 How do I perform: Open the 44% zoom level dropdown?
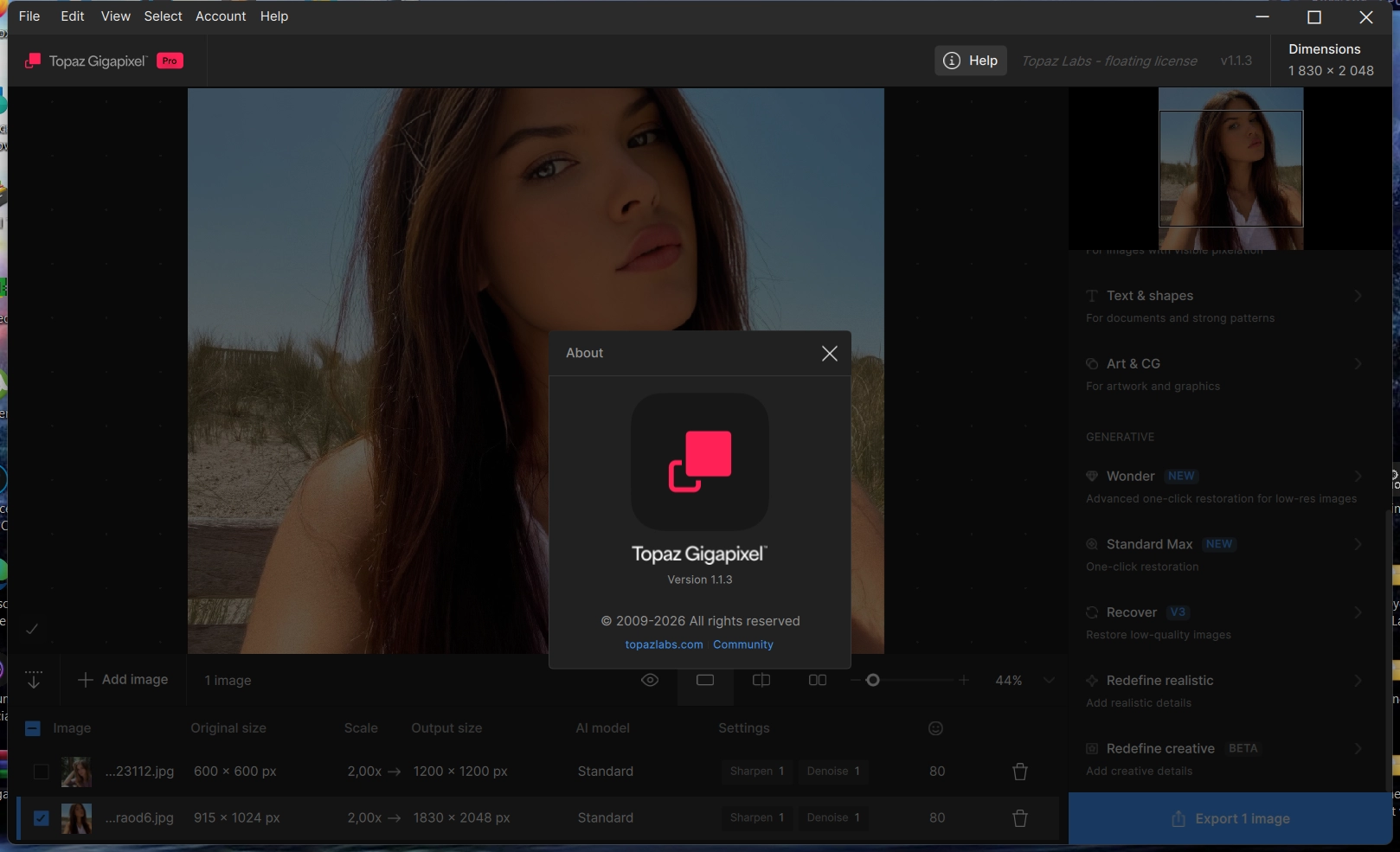click(x=1049, y=681)
